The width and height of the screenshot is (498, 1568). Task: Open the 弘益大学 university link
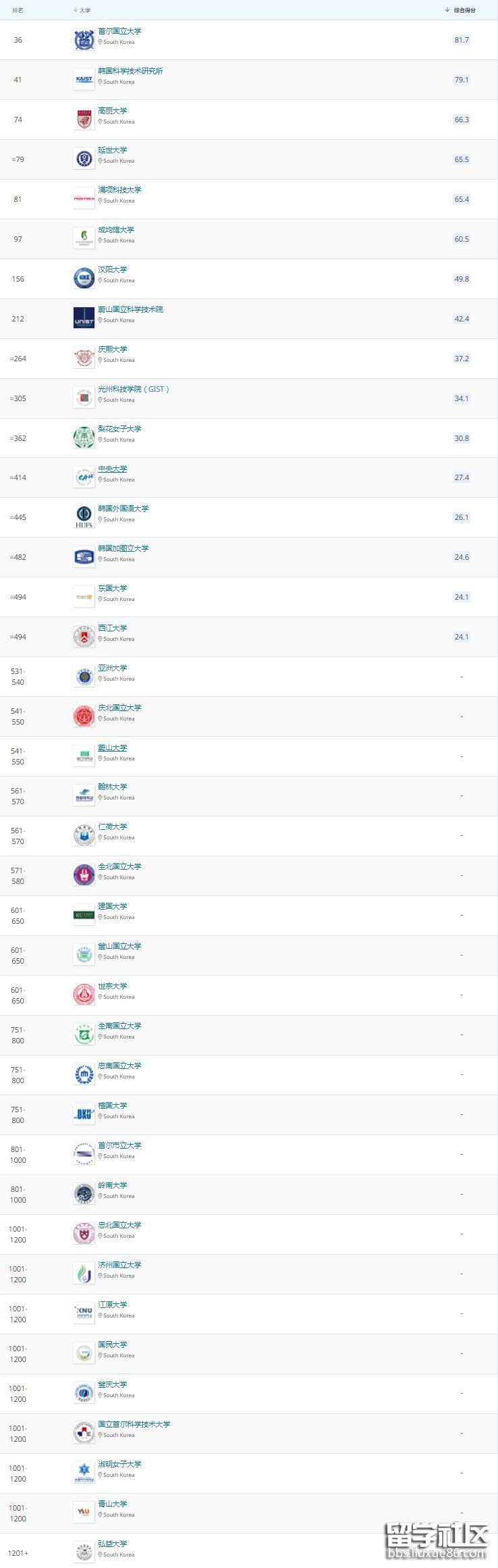coord(112,1544)
